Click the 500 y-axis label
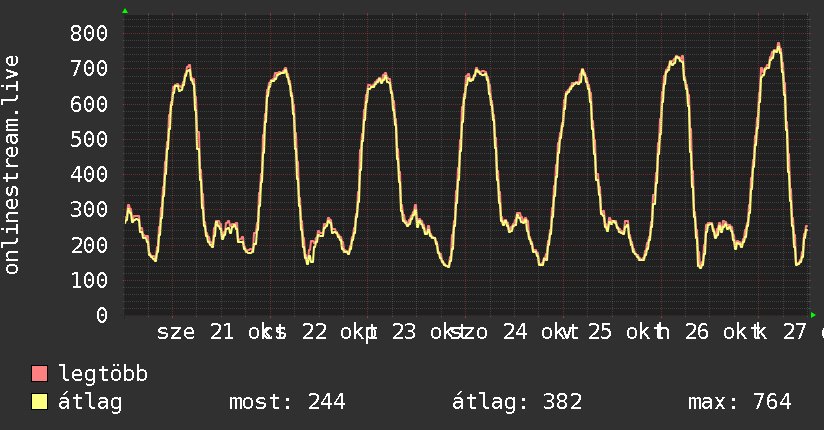Screen dimensions: 824x430 (x=89, y=139)
